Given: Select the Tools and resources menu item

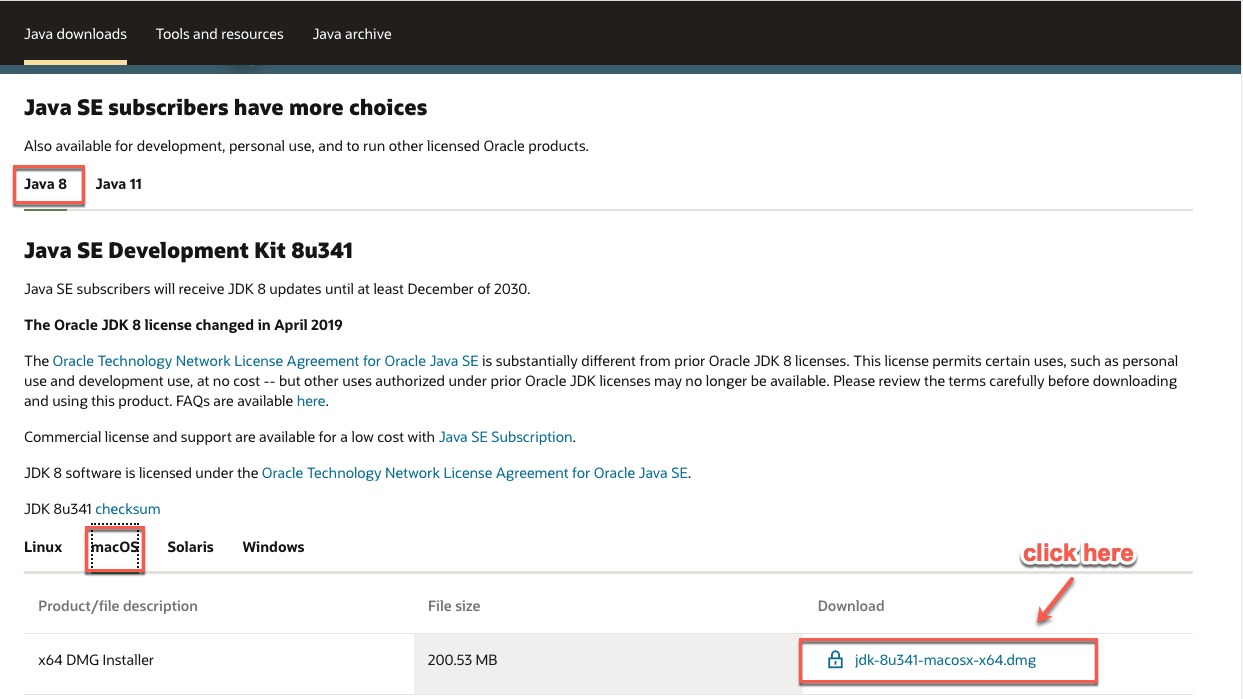Looking at the screenshot, I should 219,33.
